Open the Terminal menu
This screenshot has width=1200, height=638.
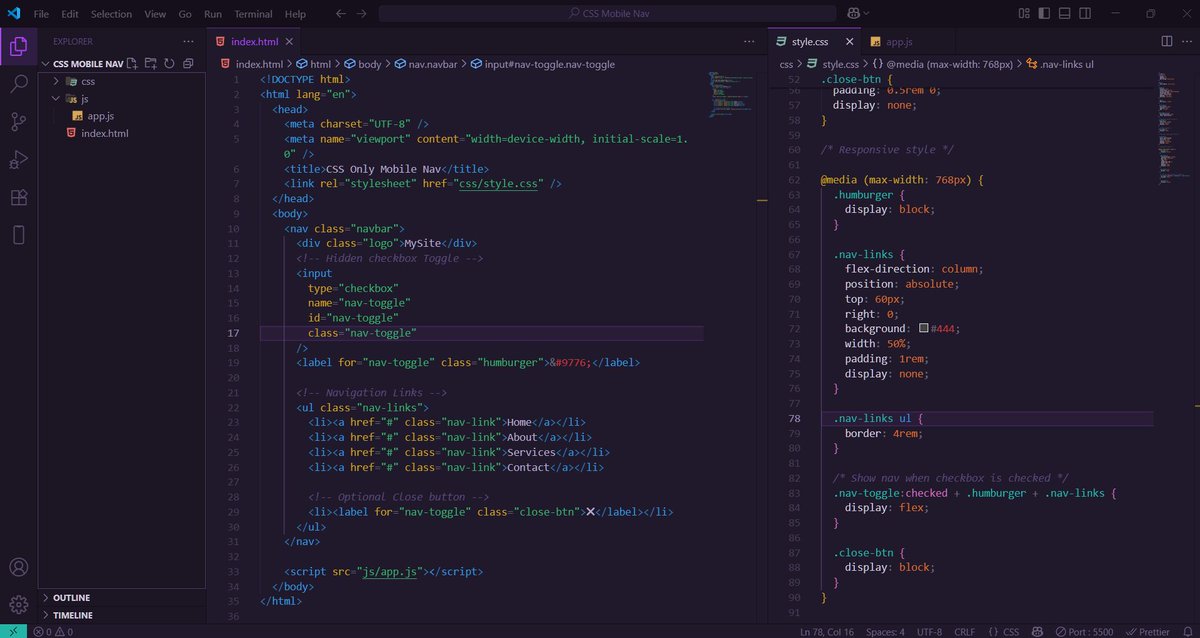pos(253,14)
